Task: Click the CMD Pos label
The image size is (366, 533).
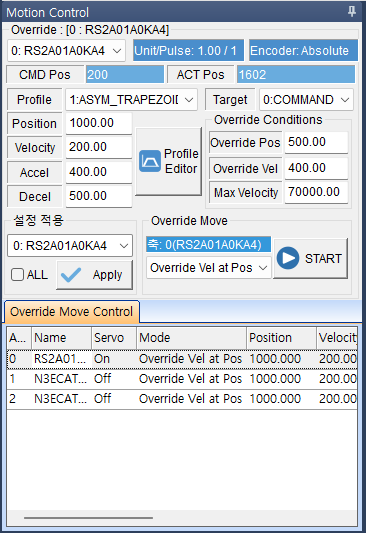Action: point(45,74)
